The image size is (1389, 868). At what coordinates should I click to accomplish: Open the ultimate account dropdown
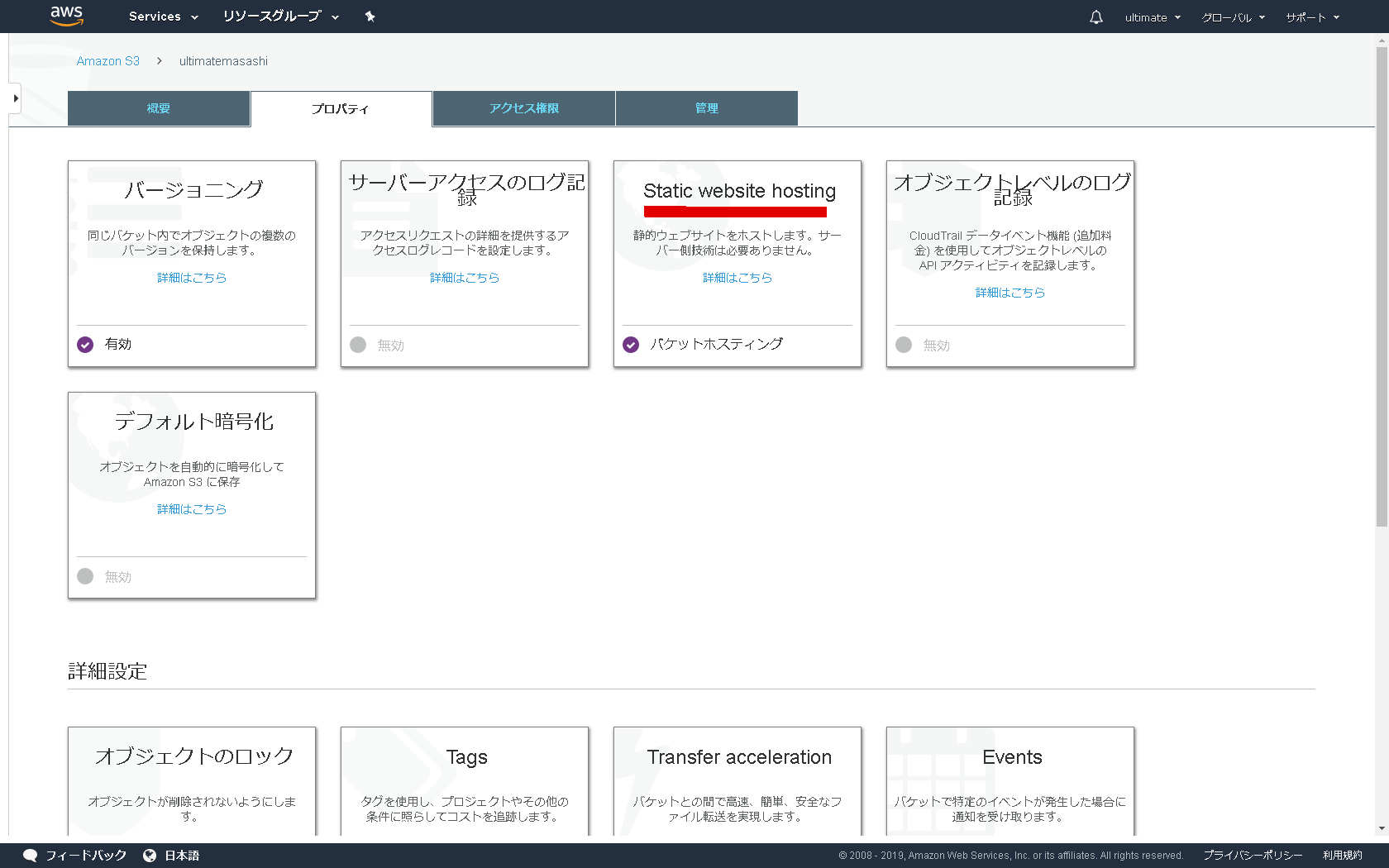tap(1153, 17)
